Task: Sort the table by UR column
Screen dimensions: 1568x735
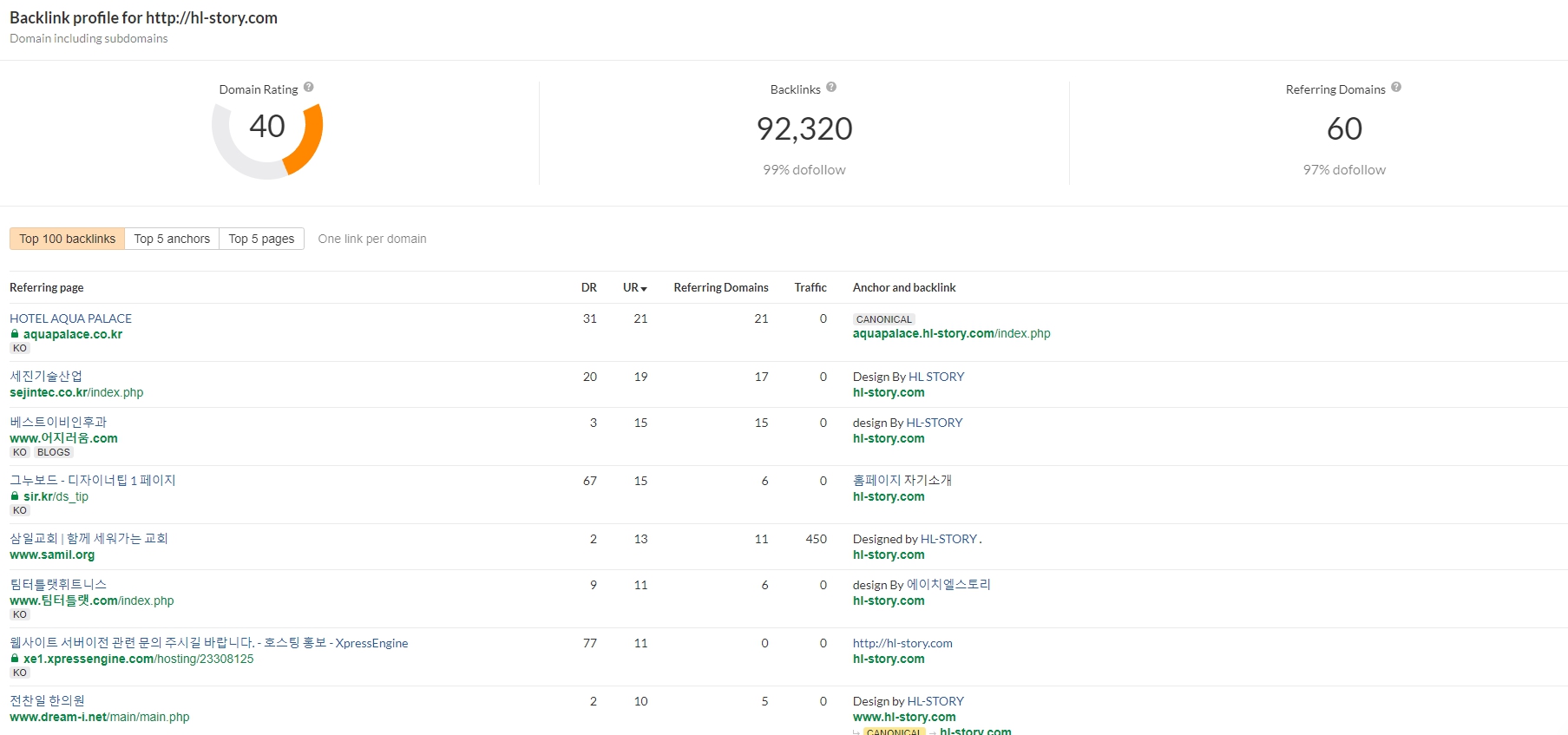Action: click(x=634, y=287)
